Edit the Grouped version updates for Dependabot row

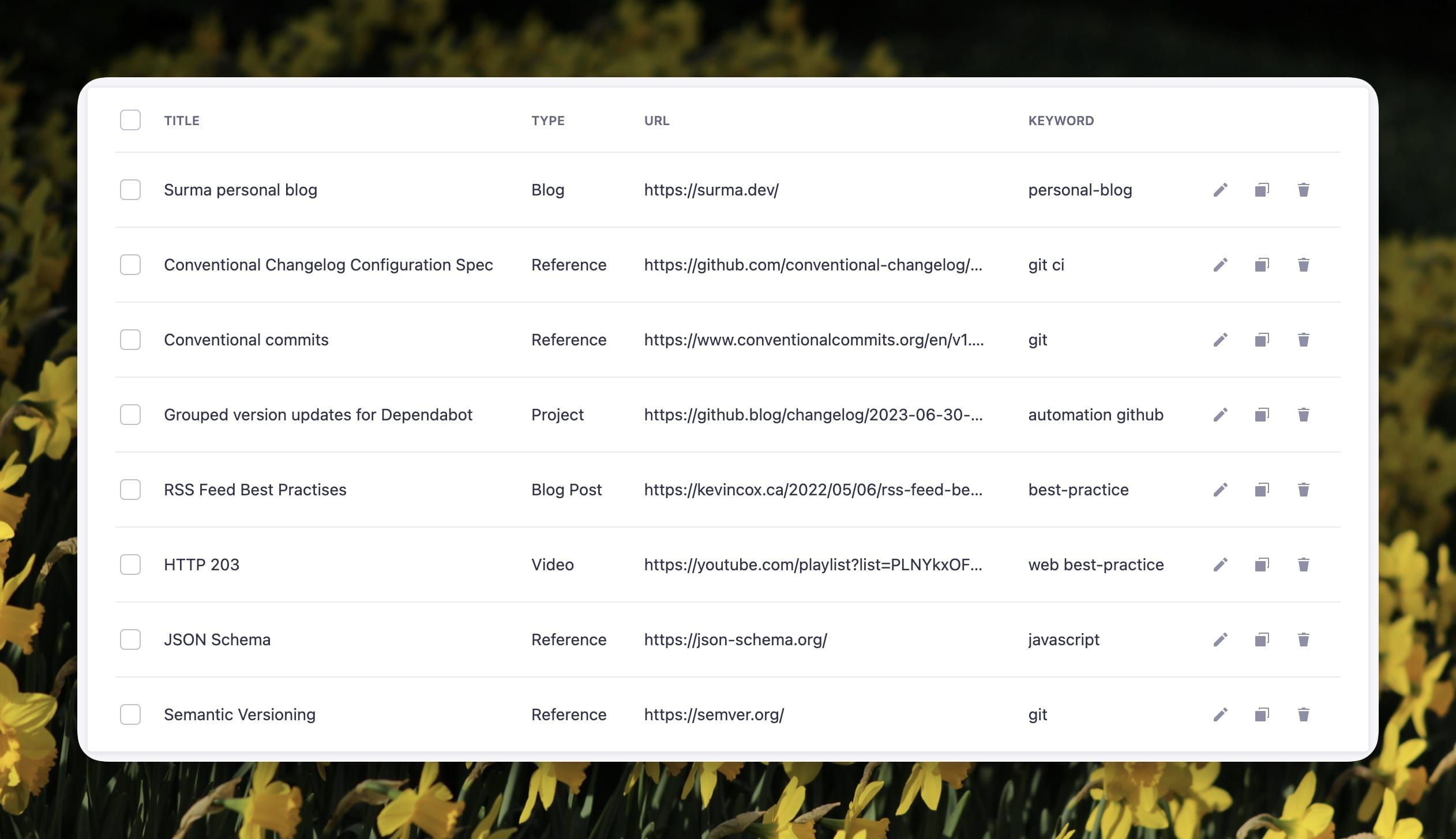[1220, 415]
